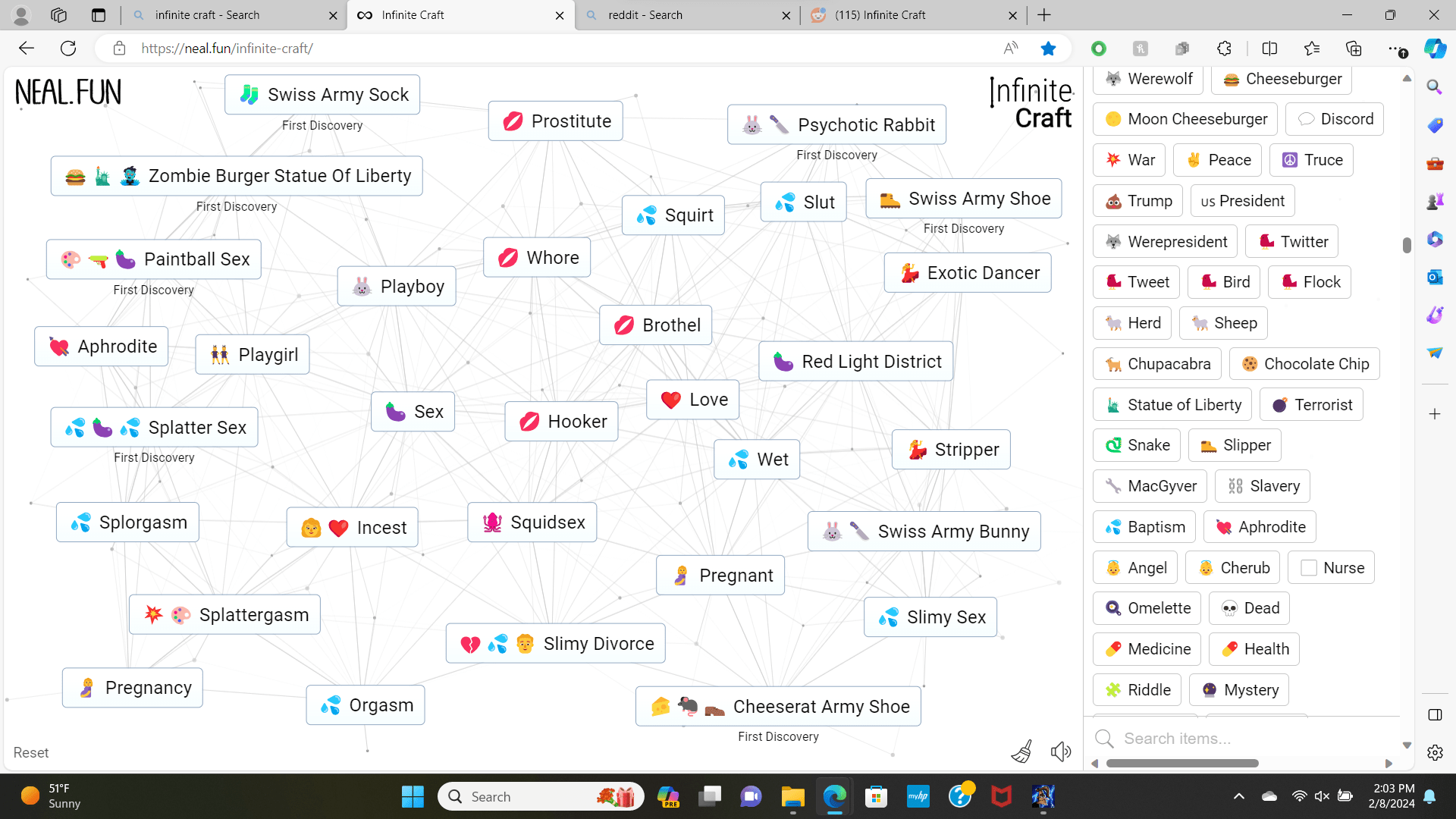Close the Infinite Craft tab
The height and width of the screenshot is (819, 1456).
click(x=560, y=15)
